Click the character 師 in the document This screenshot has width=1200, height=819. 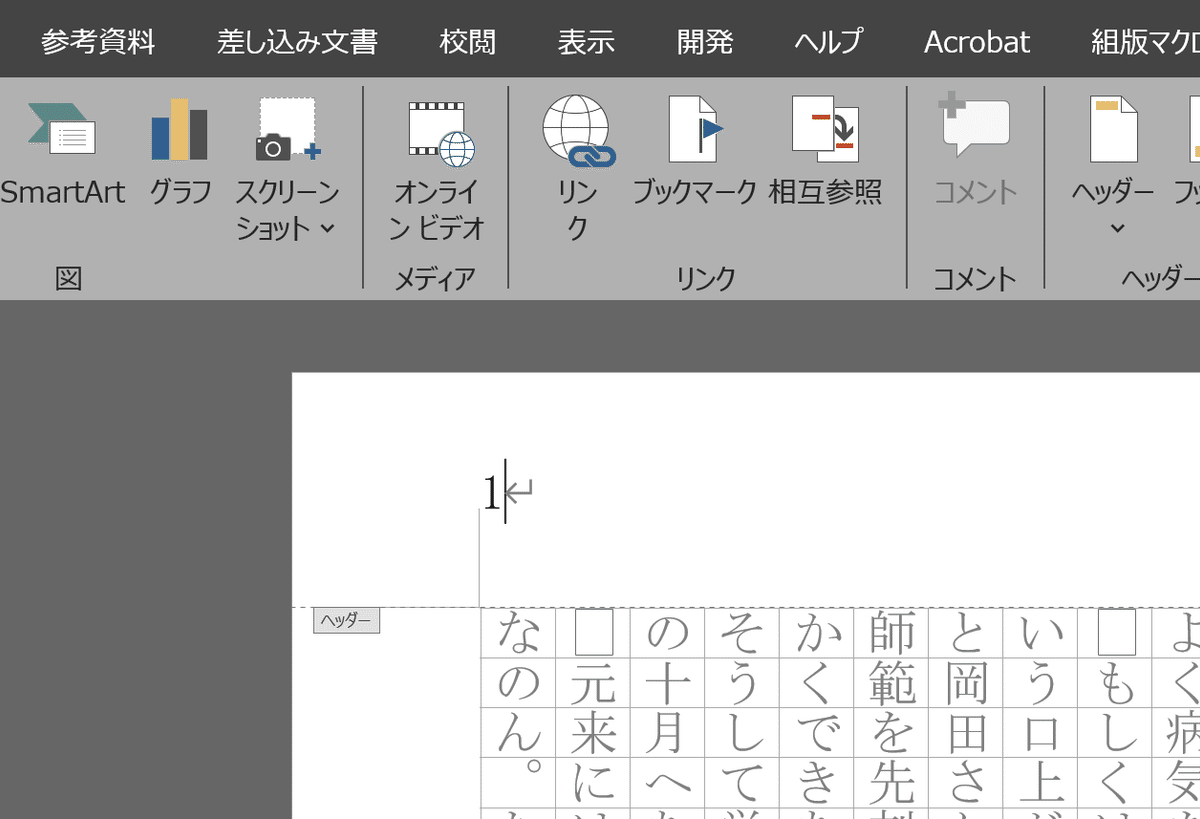click(x=892, y=632)
